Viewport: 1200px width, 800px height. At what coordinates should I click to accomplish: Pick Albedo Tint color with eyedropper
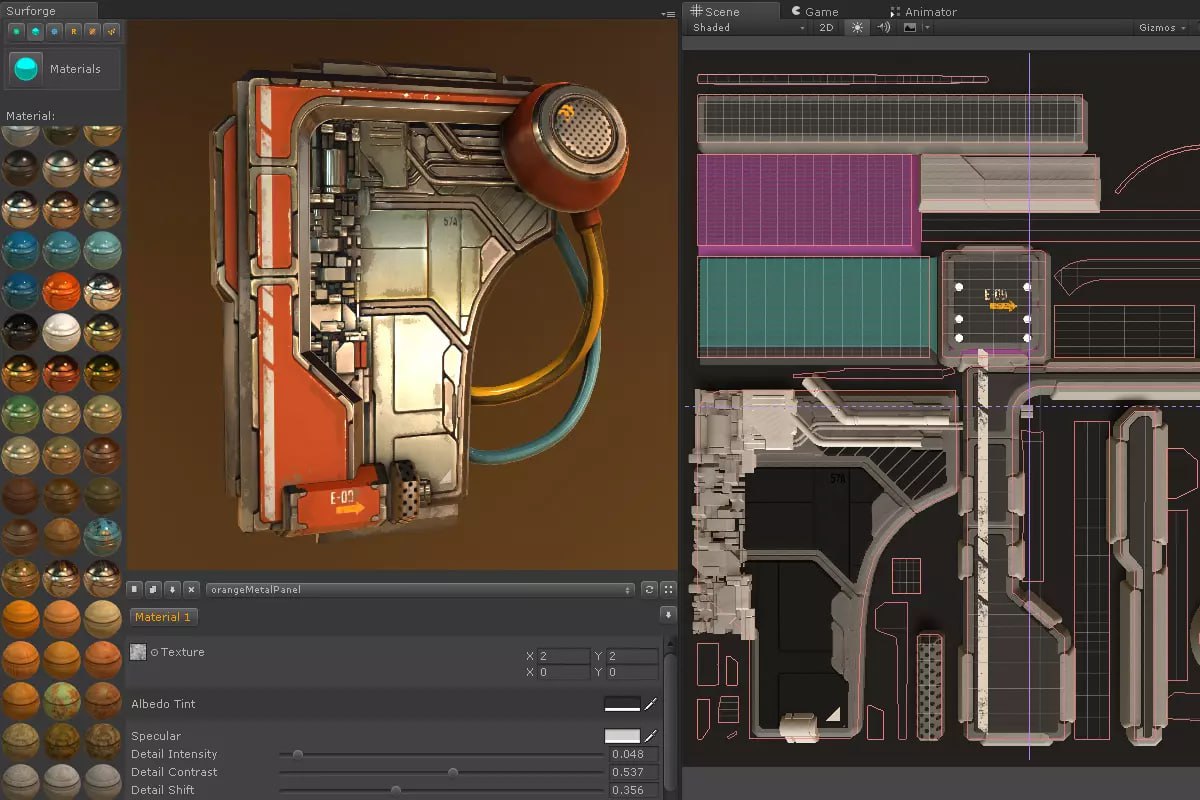click(x=650, y=704)
